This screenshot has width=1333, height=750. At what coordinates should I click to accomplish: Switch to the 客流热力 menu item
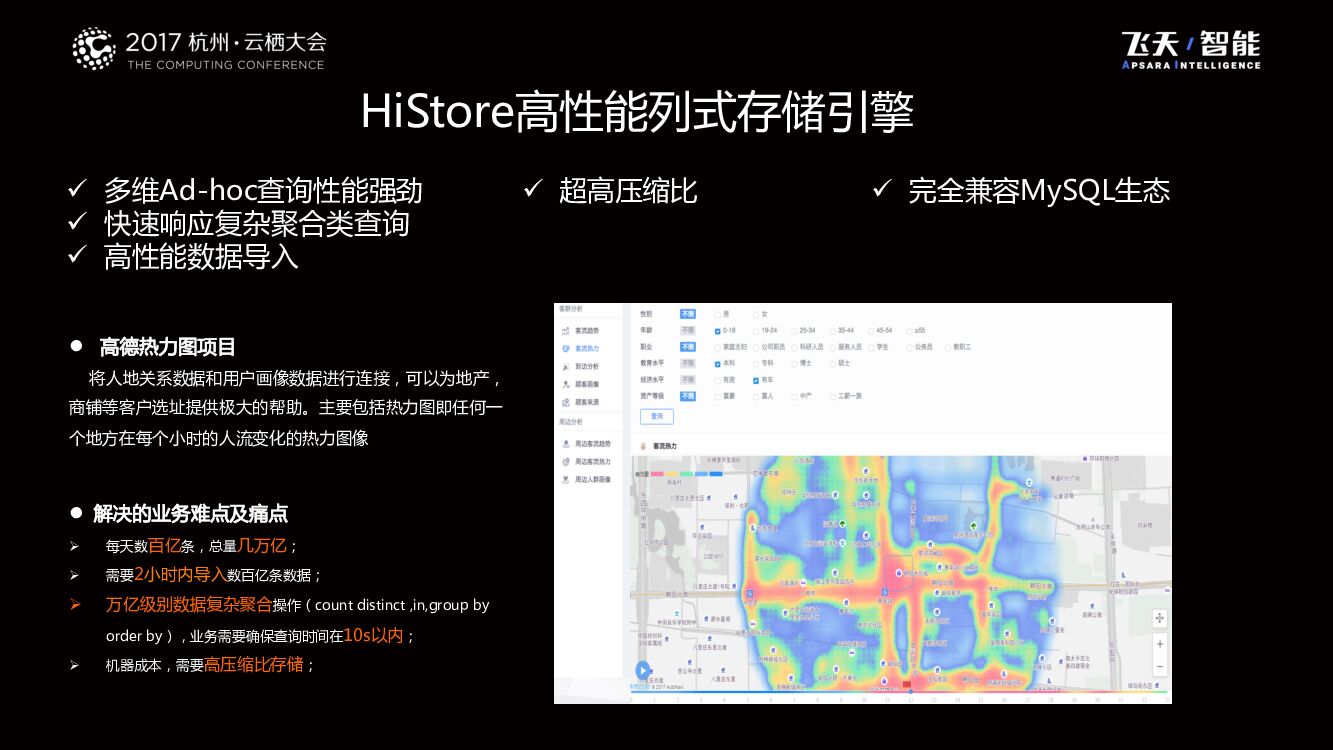586,348
